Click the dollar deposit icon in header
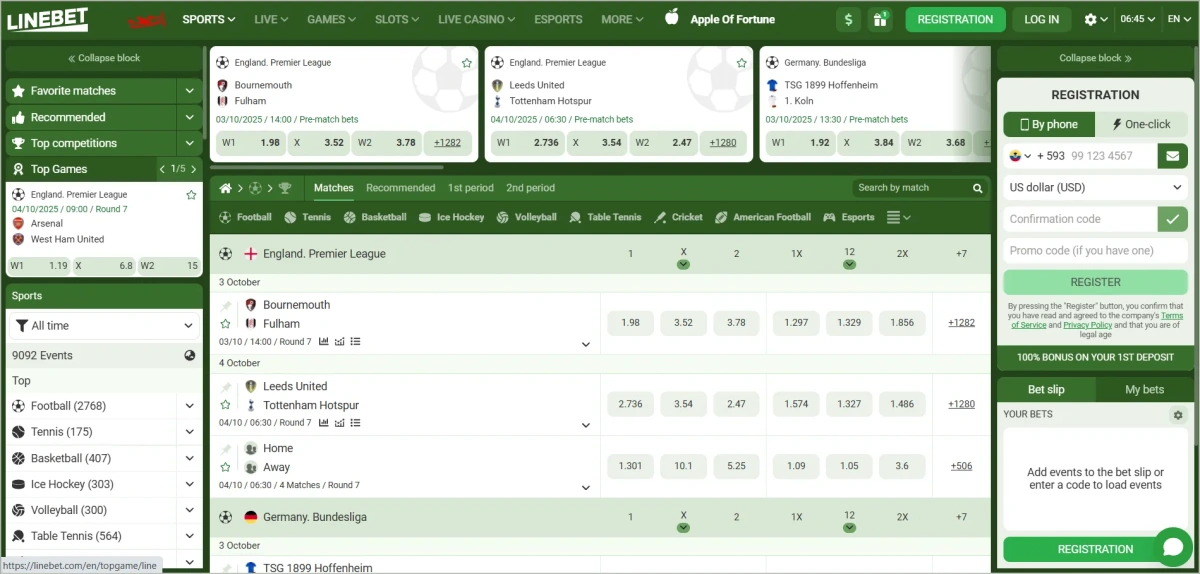Image resolution: width=1200 pixels, height=574 pixels. click(849, 19)
